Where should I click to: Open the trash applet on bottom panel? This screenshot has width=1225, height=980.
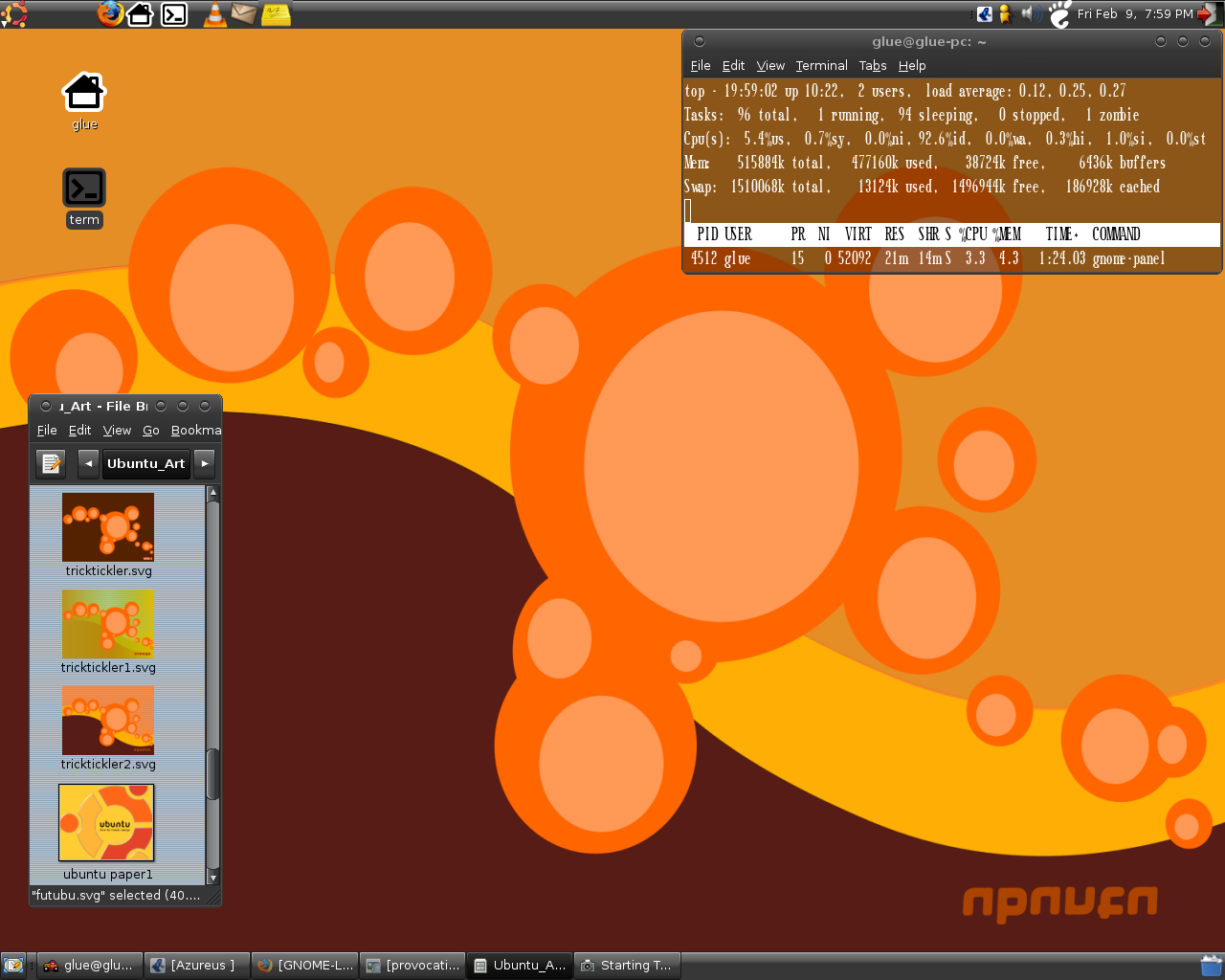pos(1212,966)
